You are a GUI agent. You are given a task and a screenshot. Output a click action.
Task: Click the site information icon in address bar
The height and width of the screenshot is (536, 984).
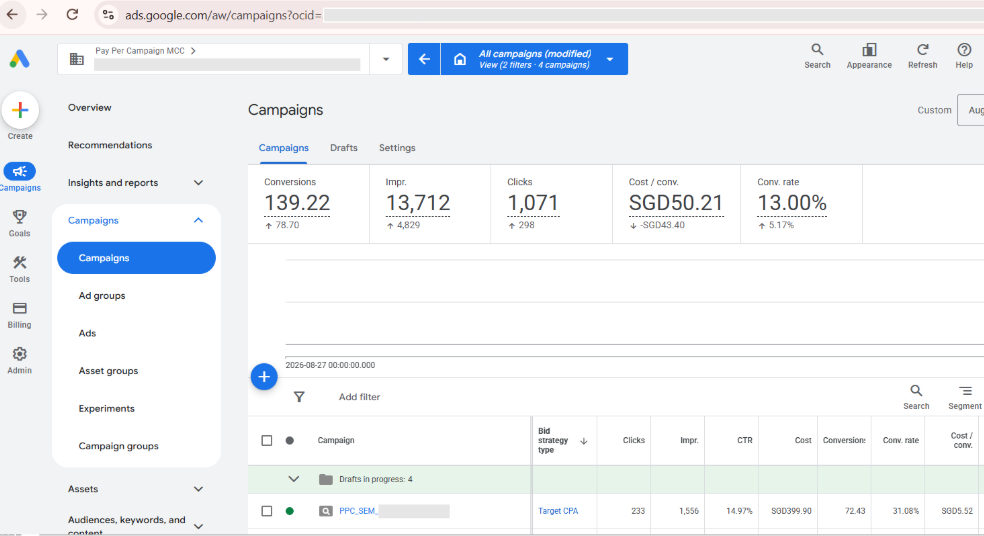click(x=108, y=14)
